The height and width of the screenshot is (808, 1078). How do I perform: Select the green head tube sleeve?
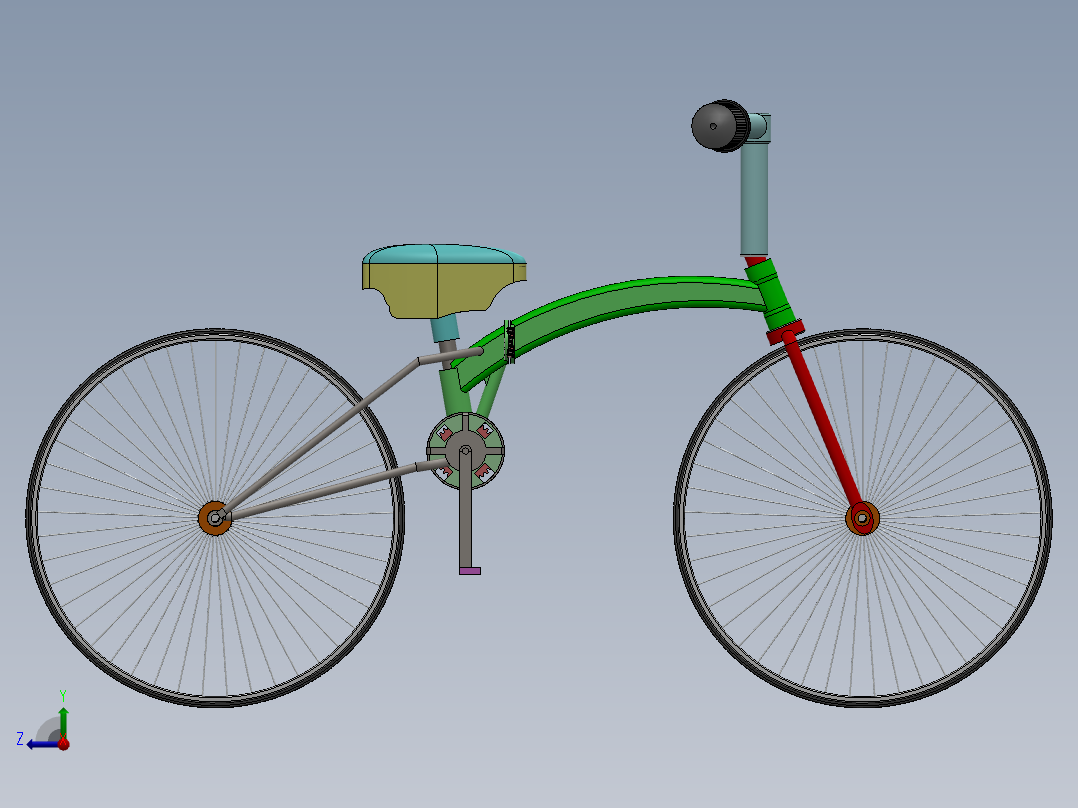click(x=773, y=294)
